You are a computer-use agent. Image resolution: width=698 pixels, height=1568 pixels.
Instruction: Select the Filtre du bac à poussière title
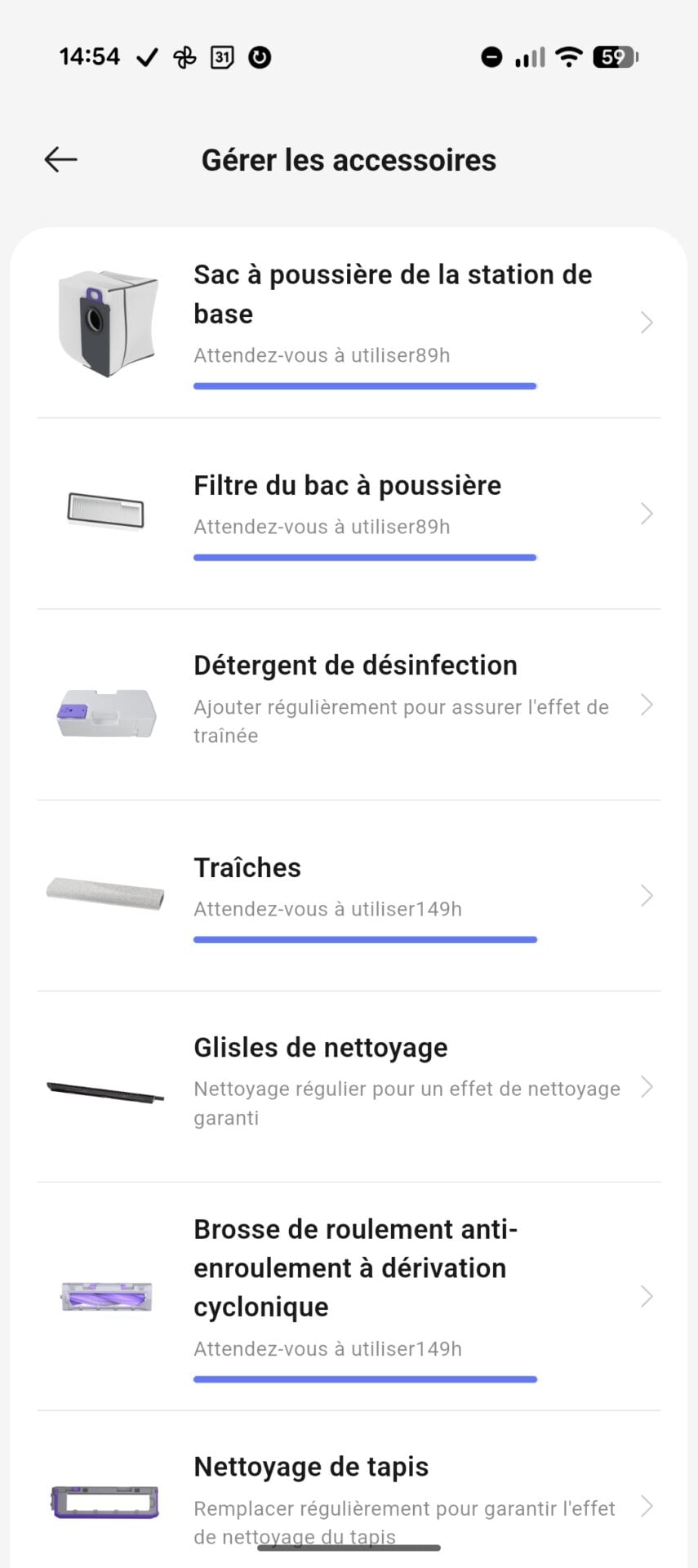(347, 485)
